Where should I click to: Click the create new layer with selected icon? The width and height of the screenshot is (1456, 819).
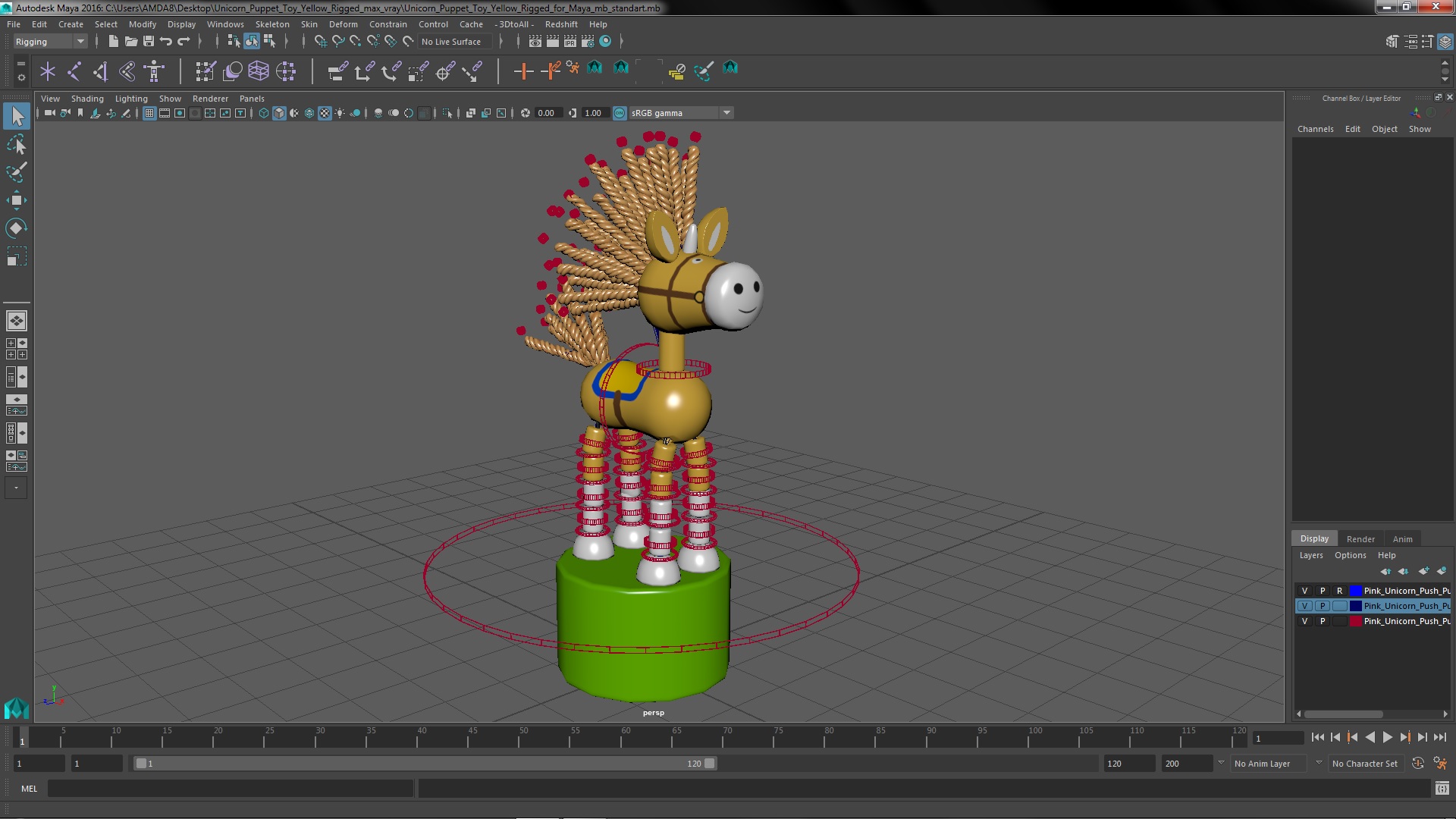(1442, 571)
